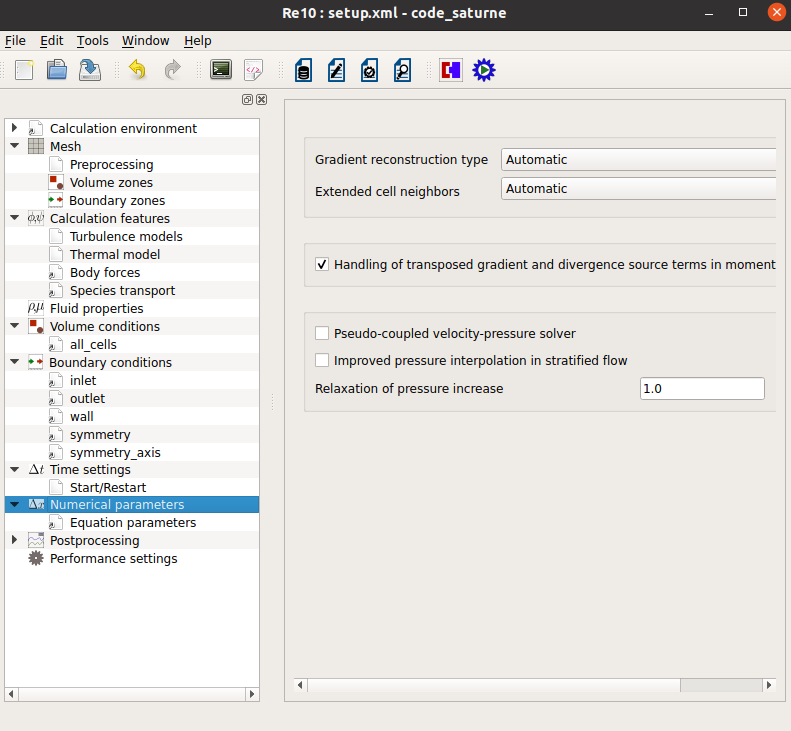Image resolution: width=791 pixels, height=731 pixels.
Task: Open Extended cell neighbors dropdown
Action: 638,189
